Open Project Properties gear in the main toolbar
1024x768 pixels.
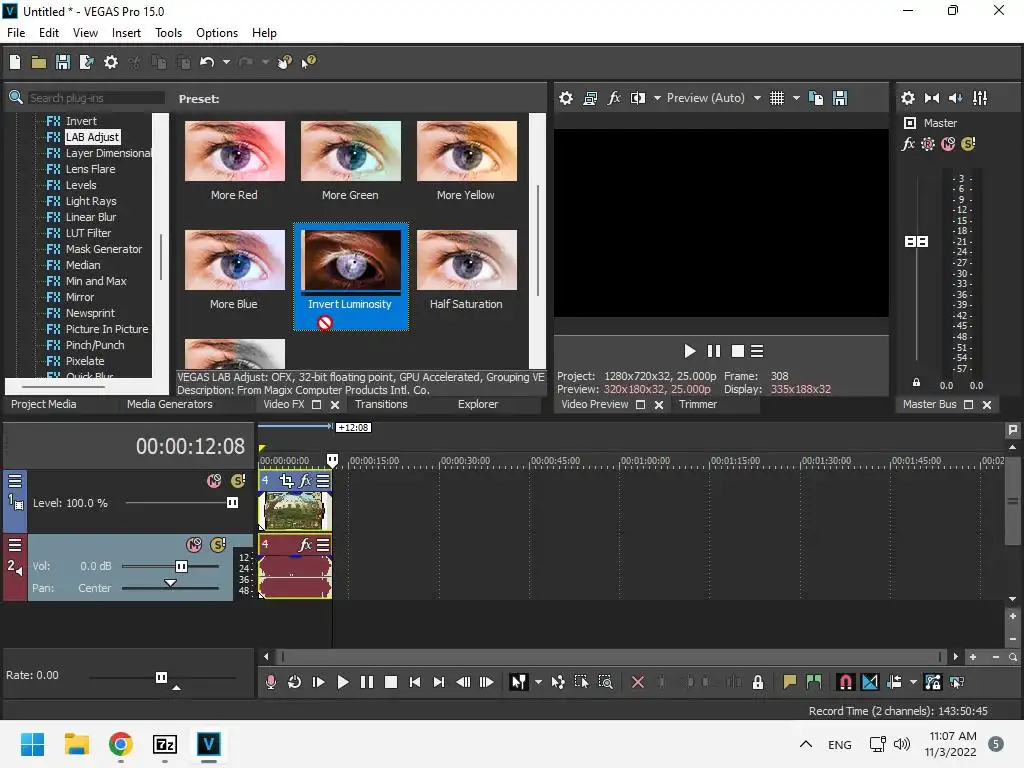(111, 62)
